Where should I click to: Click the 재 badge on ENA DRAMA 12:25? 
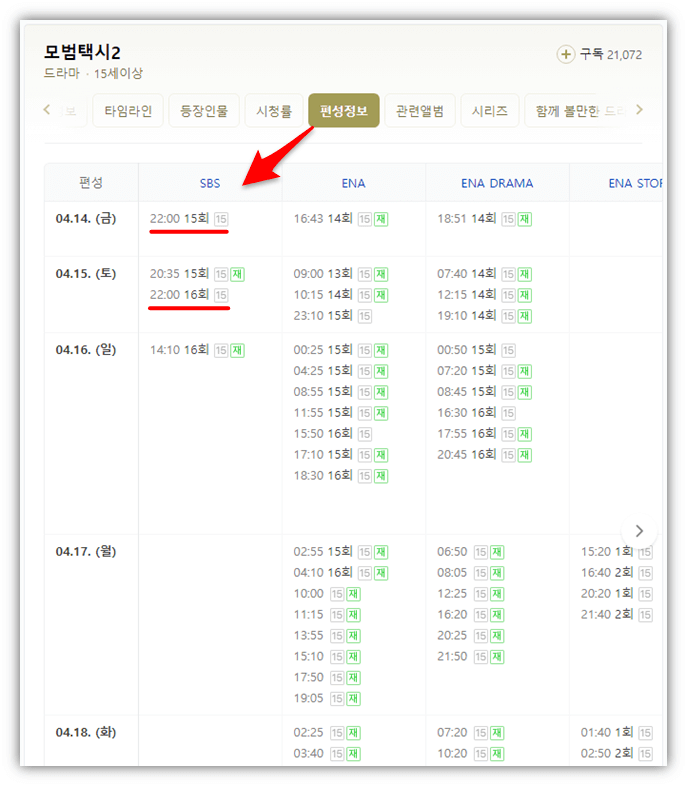pos(497,594)
